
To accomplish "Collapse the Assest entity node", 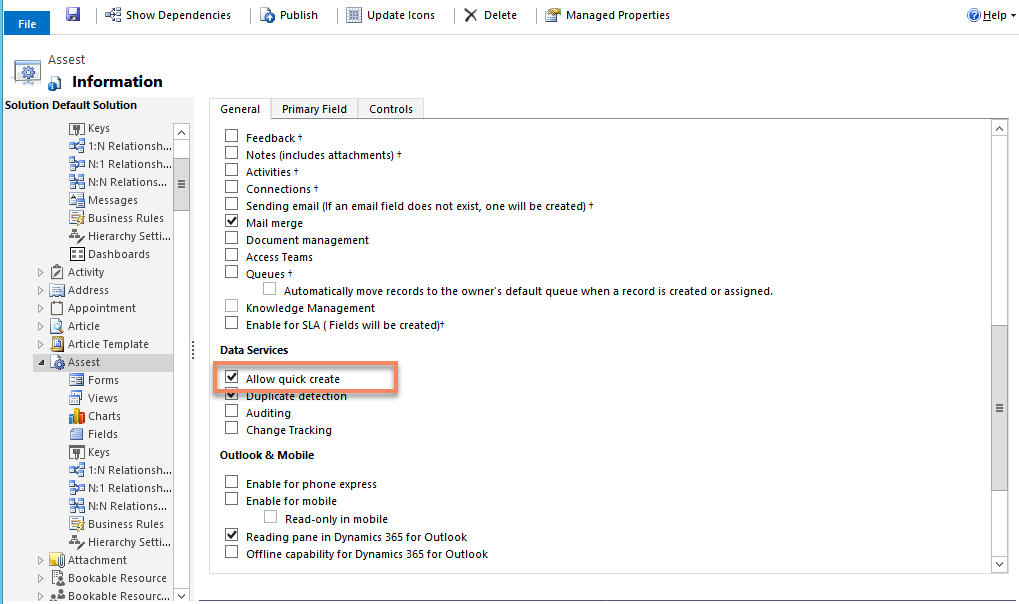I will tap(39, 362).
